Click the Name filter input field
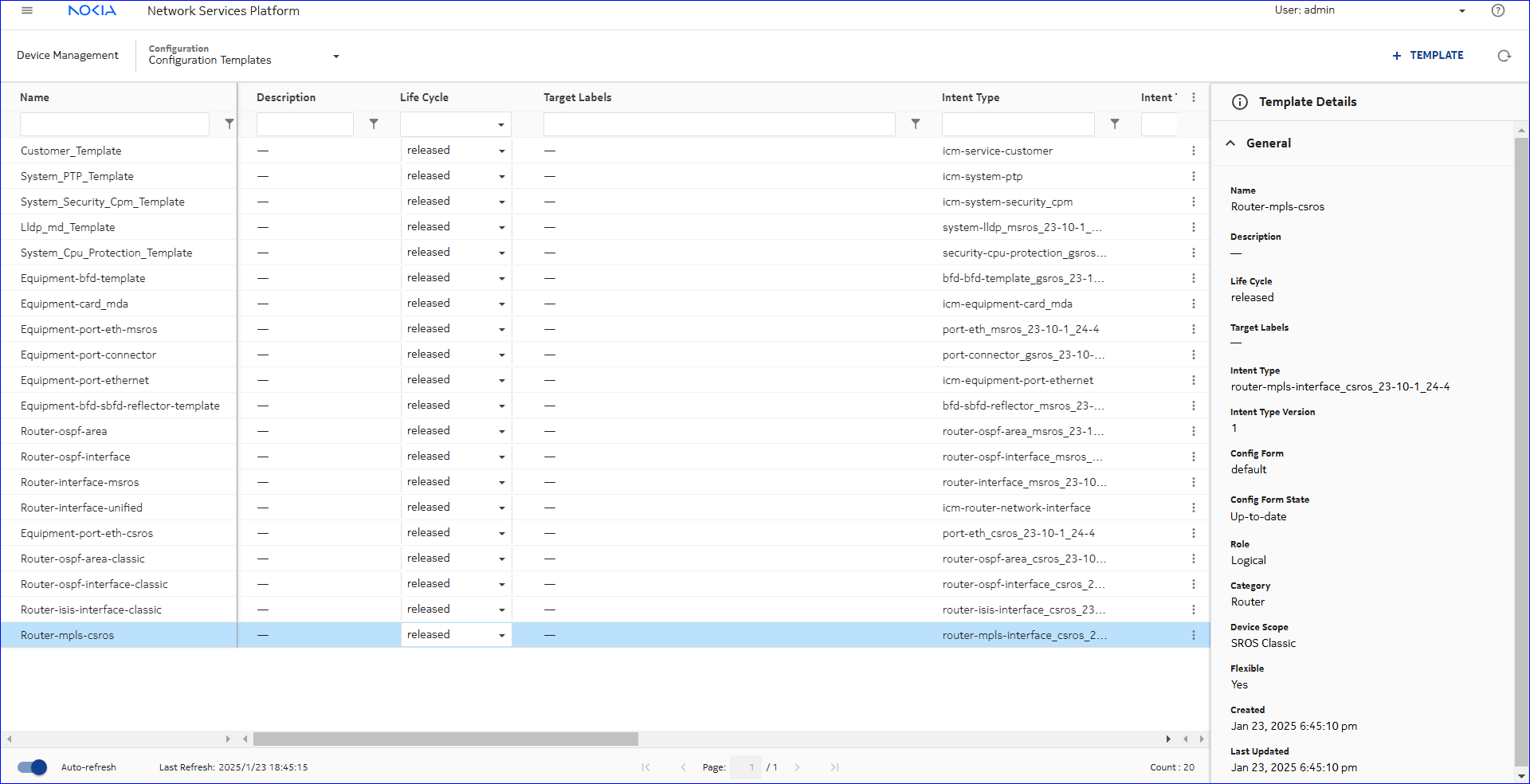This screenshot has height=784, width=1530. click(115, 124)
